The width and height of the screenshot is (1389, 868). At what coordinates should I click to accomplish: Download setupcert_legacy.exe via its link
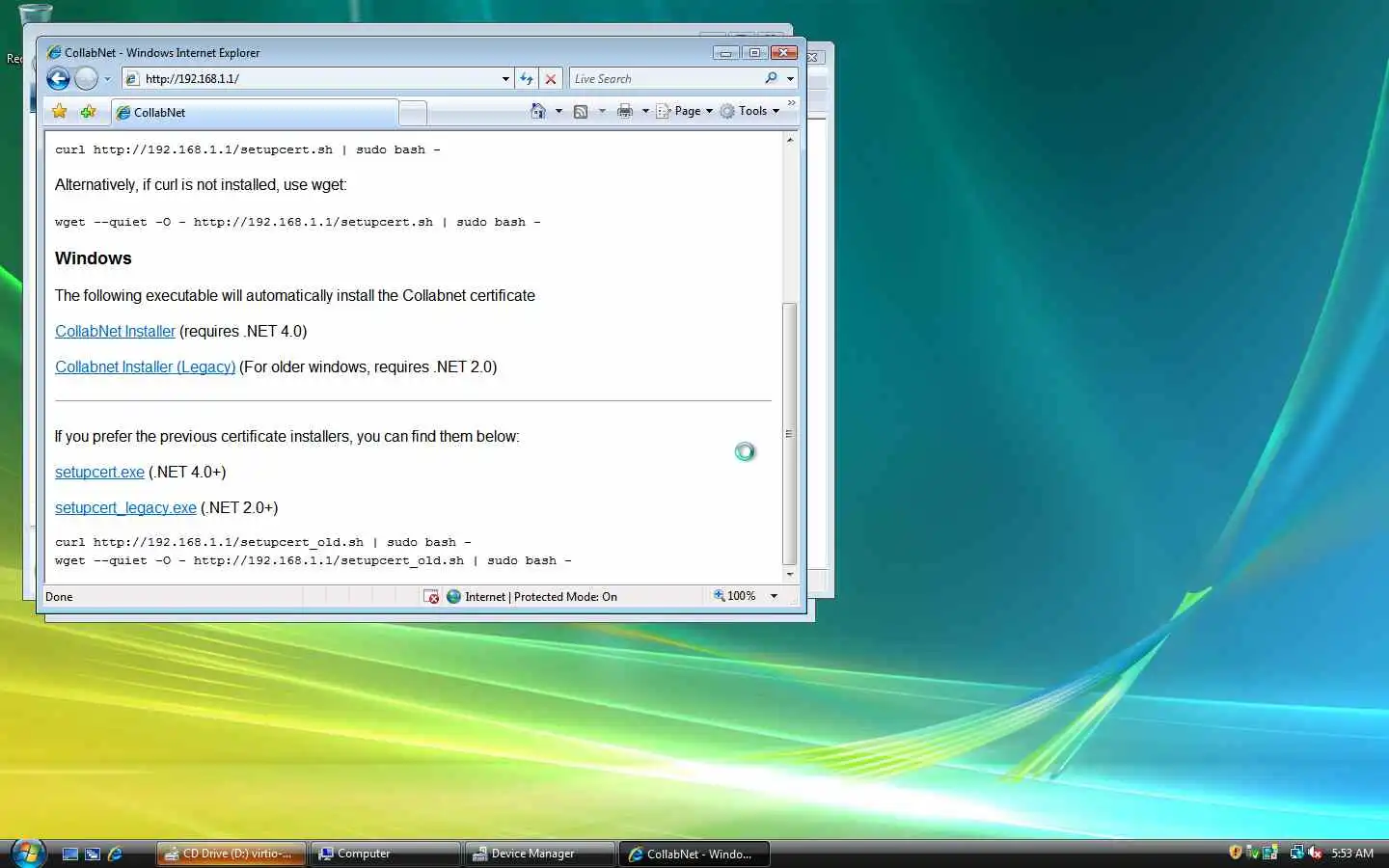tap(125, 507)
